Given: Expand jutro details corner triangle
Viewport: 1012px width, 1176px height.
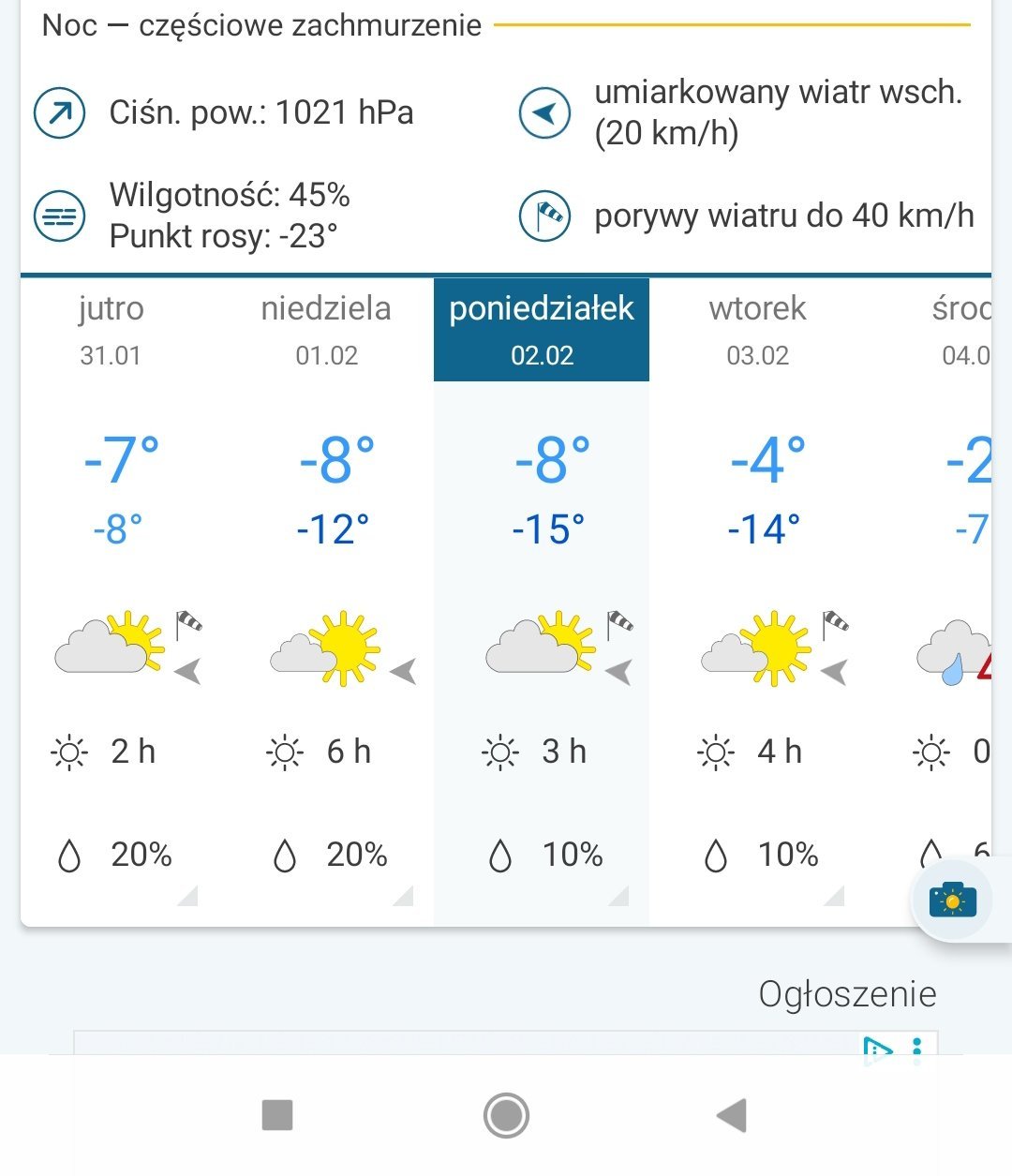Looking at the screenshot, I should pos(188,896).
